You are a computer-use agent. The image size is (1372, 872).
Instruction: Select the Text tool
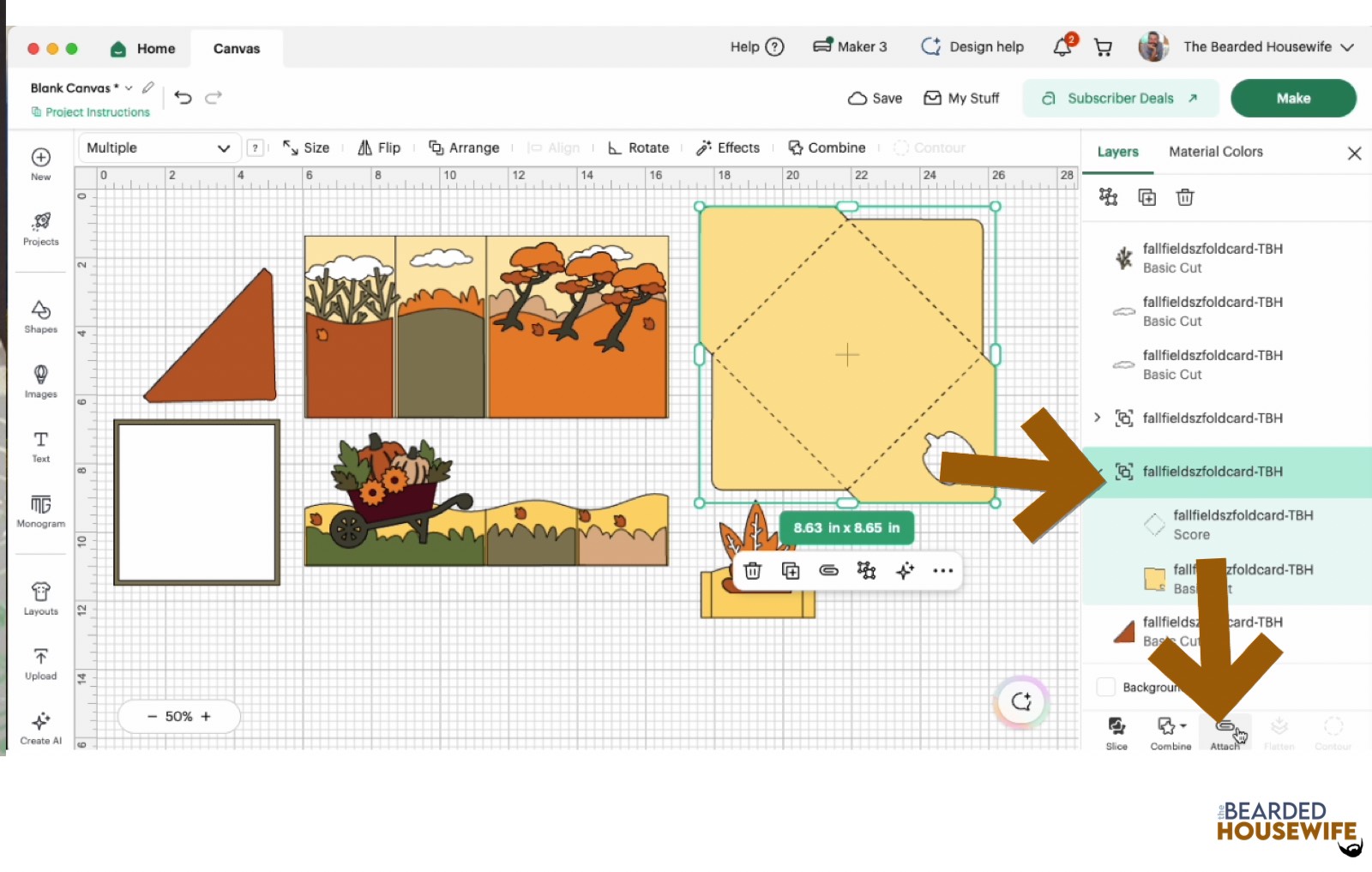[40, 447]
